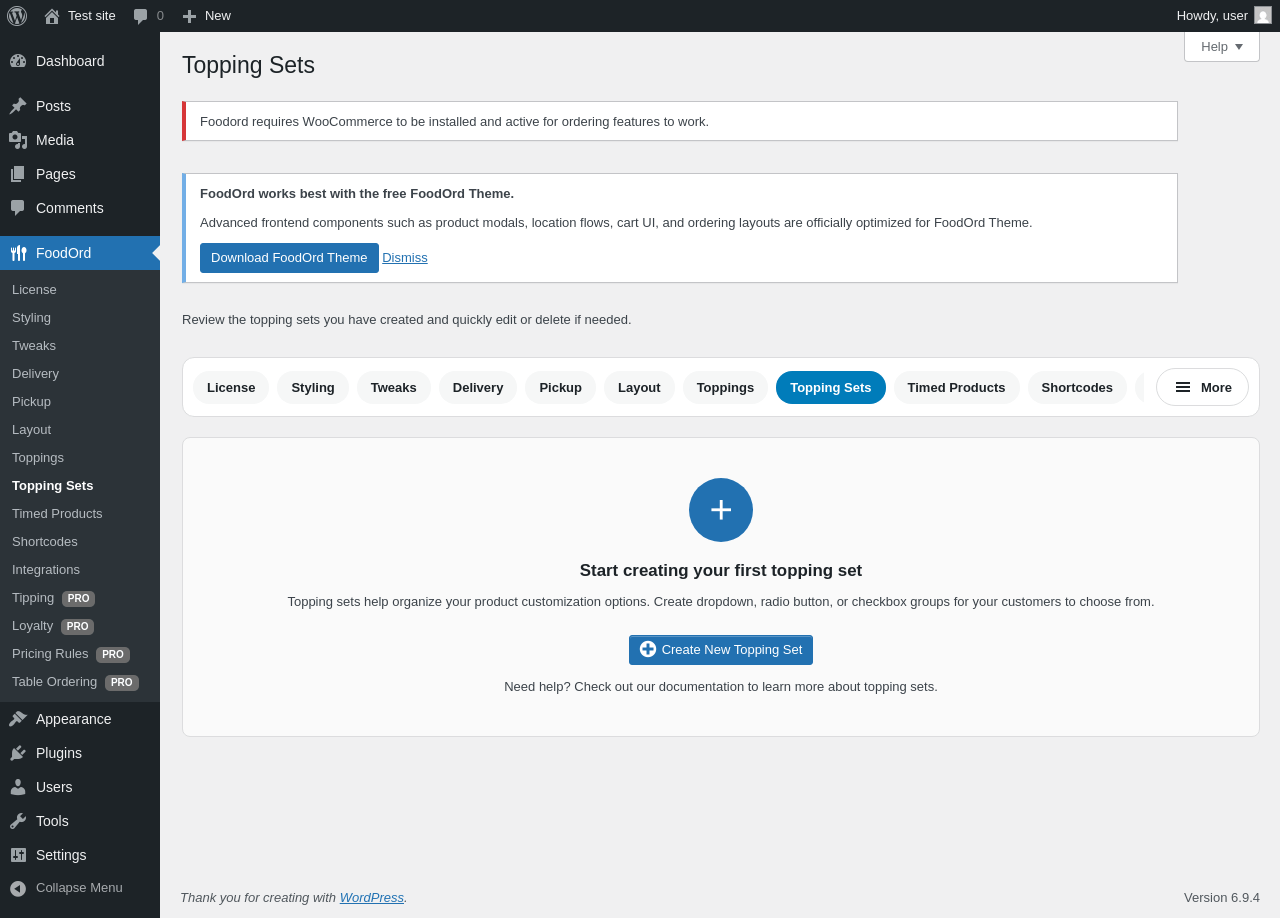This screenshot has height=918, width=1280.
Task: Select the Toppings tab
Action: (725, 387)
